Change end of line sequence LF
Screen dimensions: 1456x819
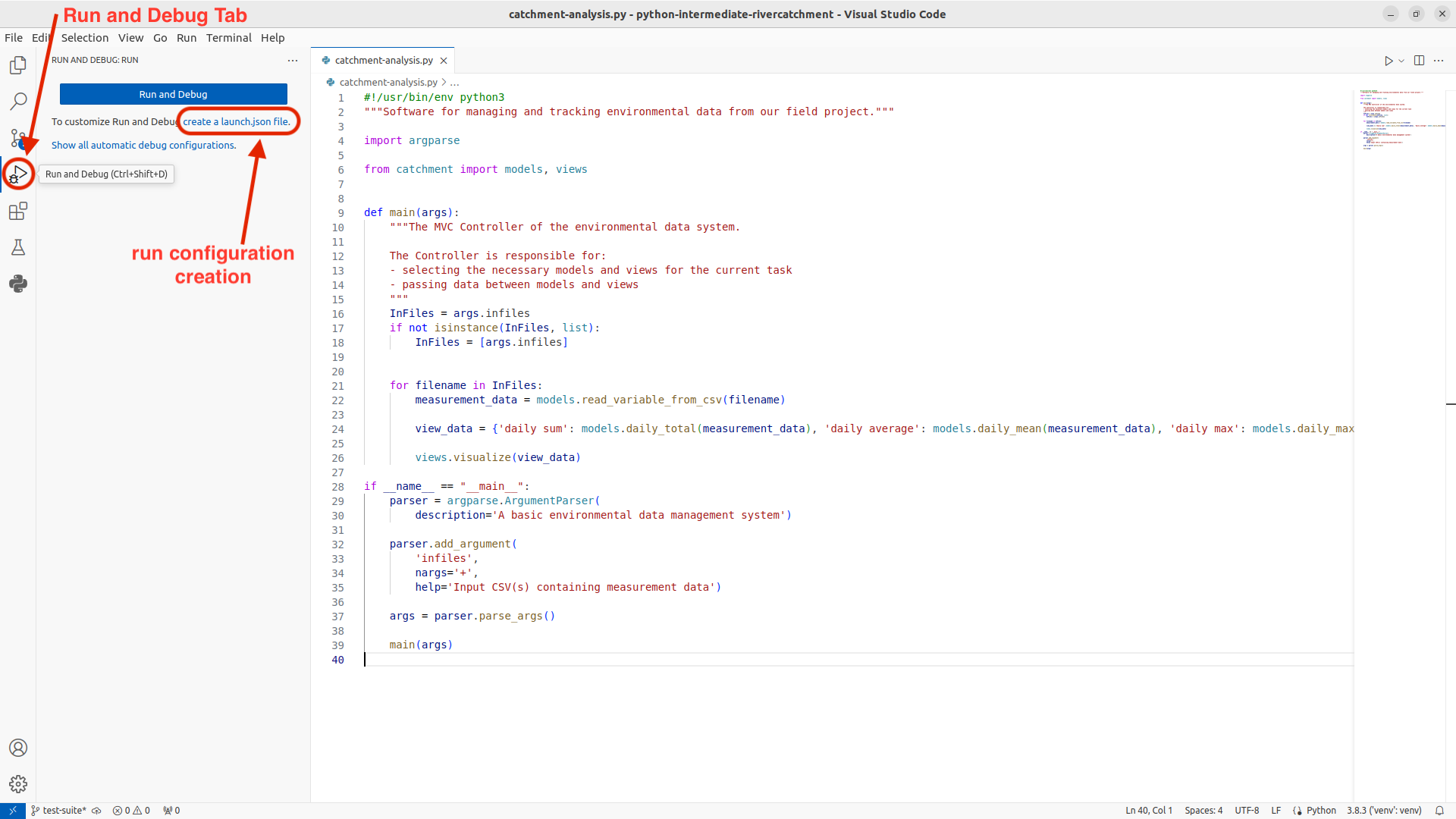coord(1276,811)
